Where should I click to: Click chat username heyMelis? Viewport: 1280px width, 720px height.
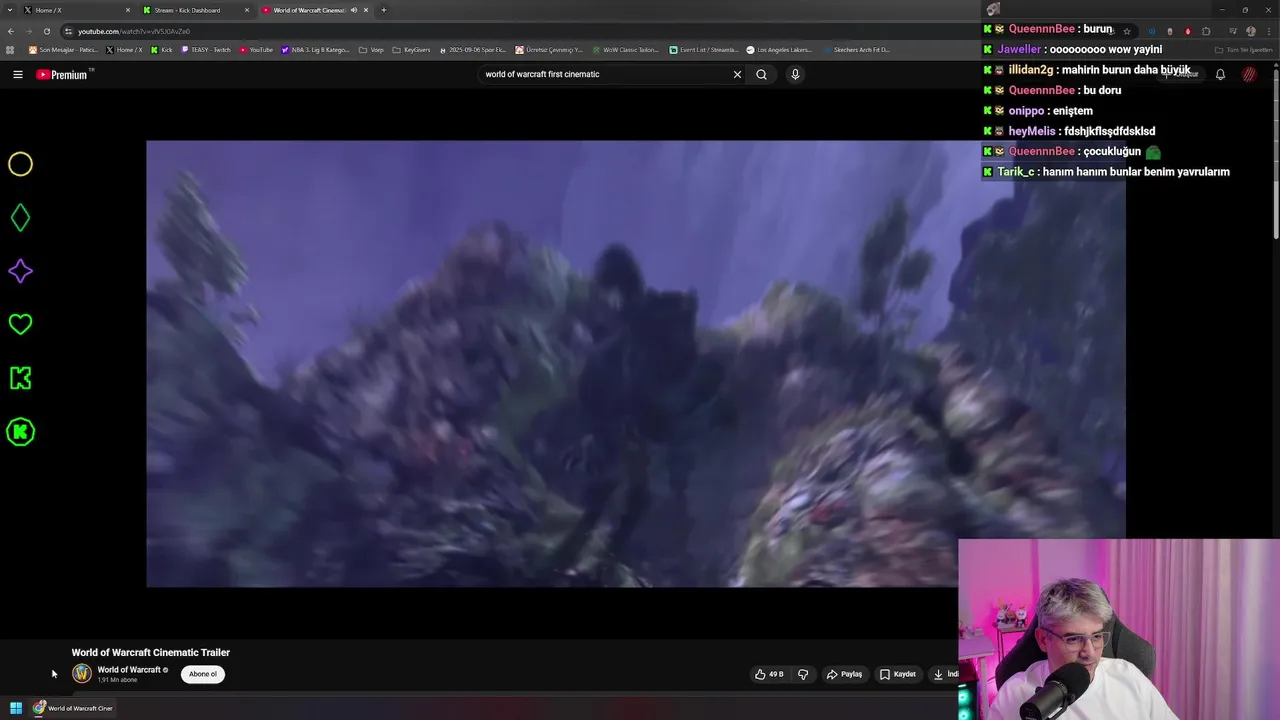[1032, 131]
